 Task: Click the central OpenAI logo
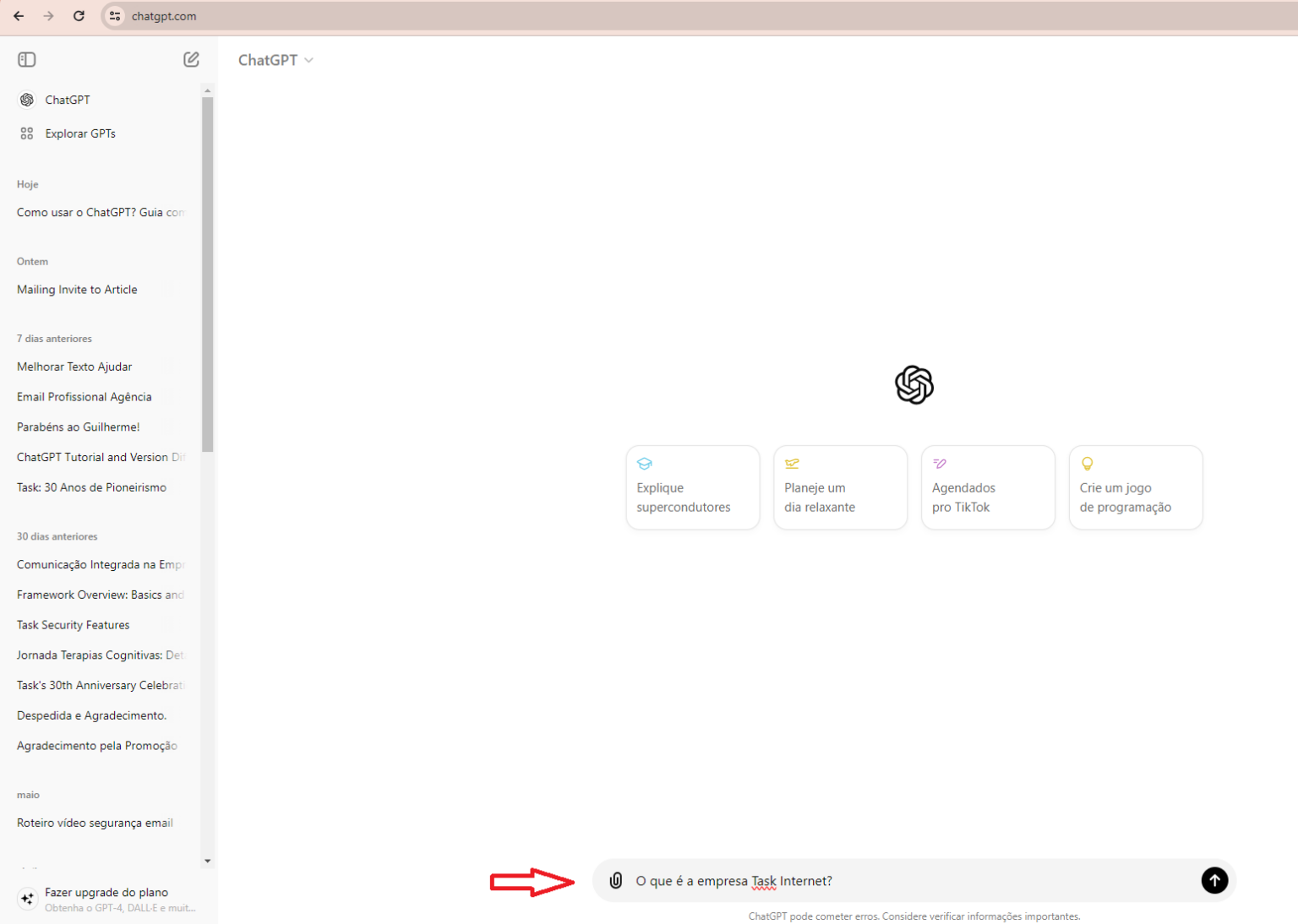tap(914, 385)
